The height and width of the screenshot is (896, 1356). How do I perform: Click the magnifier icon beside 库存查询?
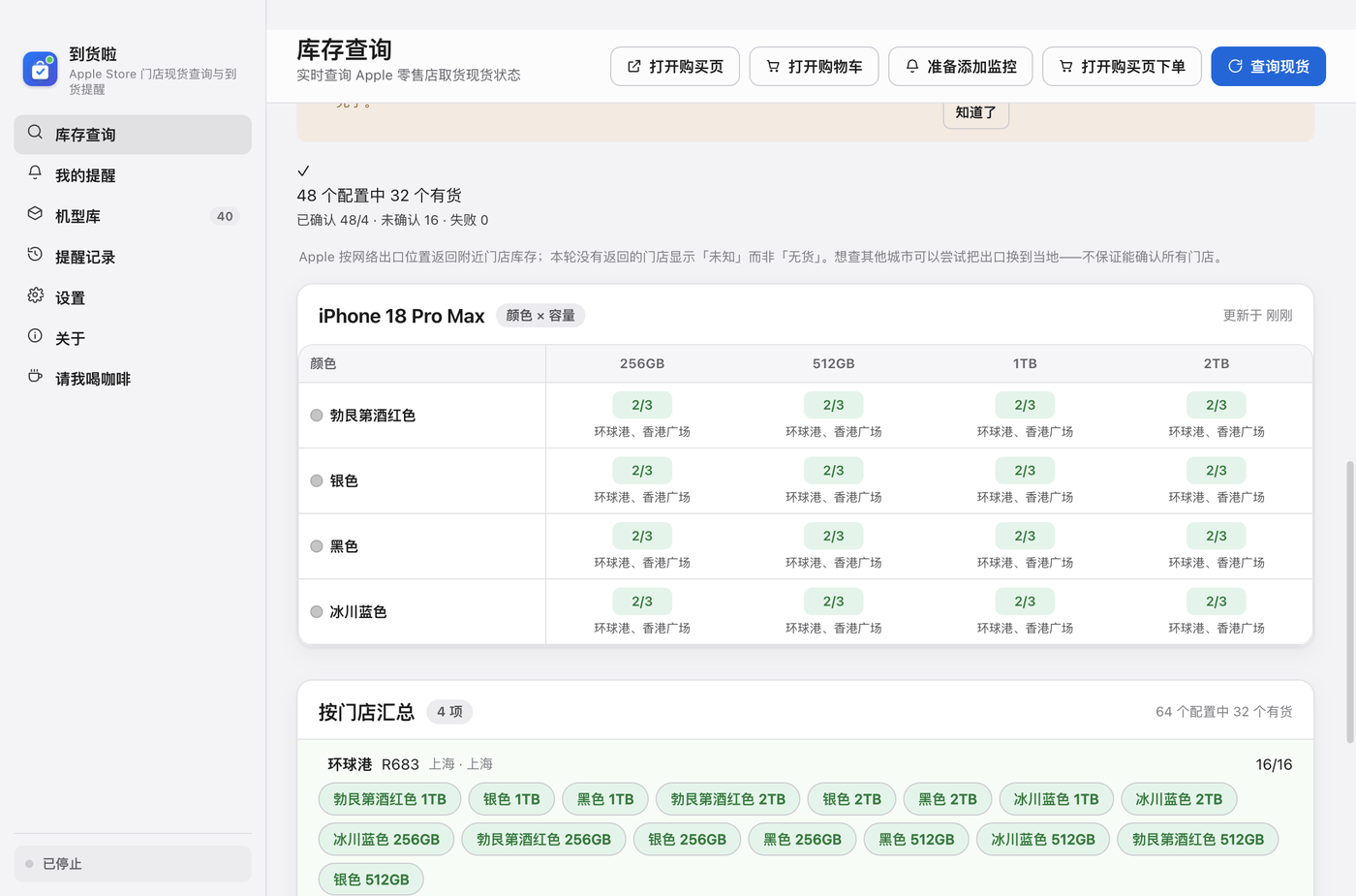[x=35, y=133]
